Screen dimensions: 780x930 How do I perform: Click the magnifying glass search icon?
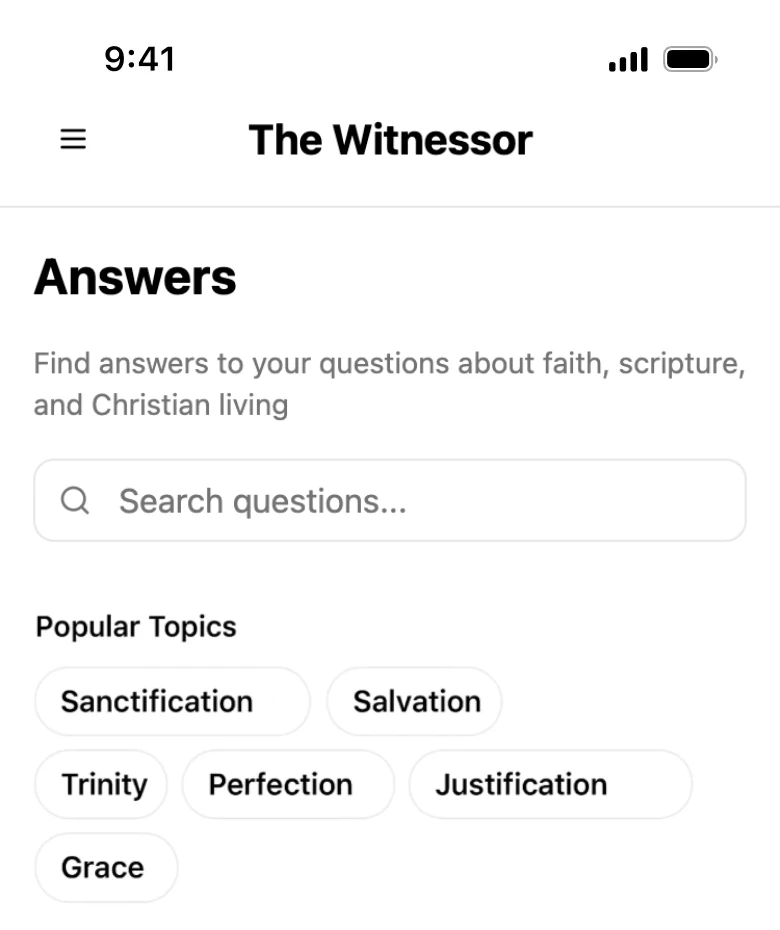tap(75, 500)
